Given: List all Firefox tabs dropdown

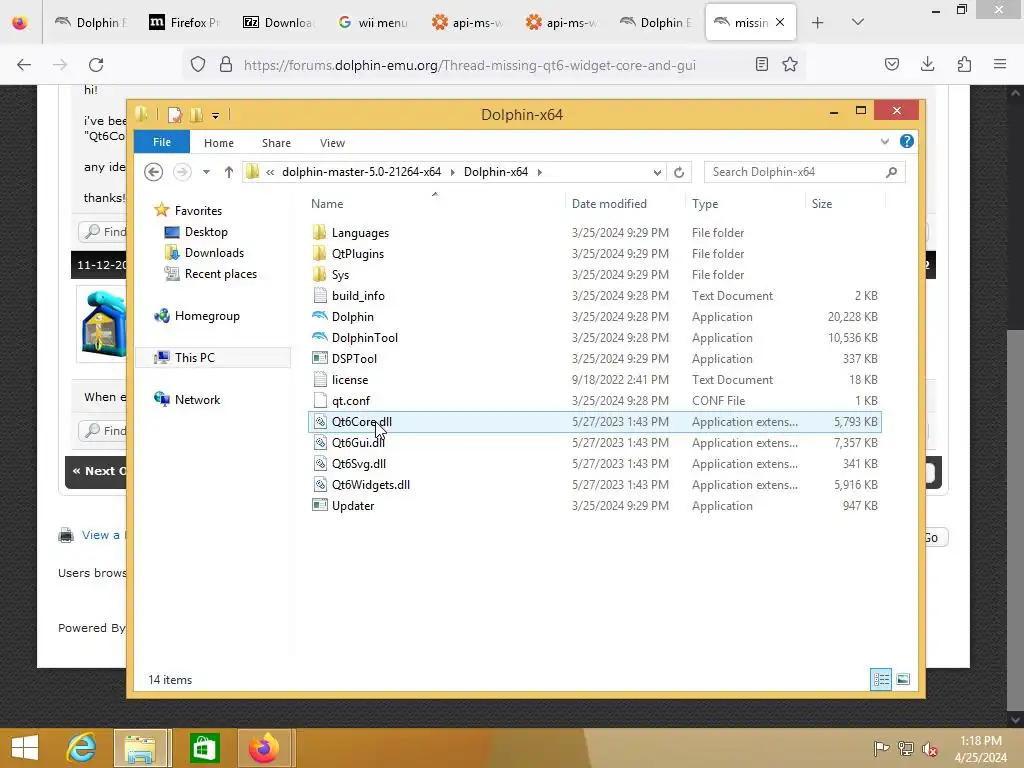Looking at the screenshot, I should coord(857,22).
